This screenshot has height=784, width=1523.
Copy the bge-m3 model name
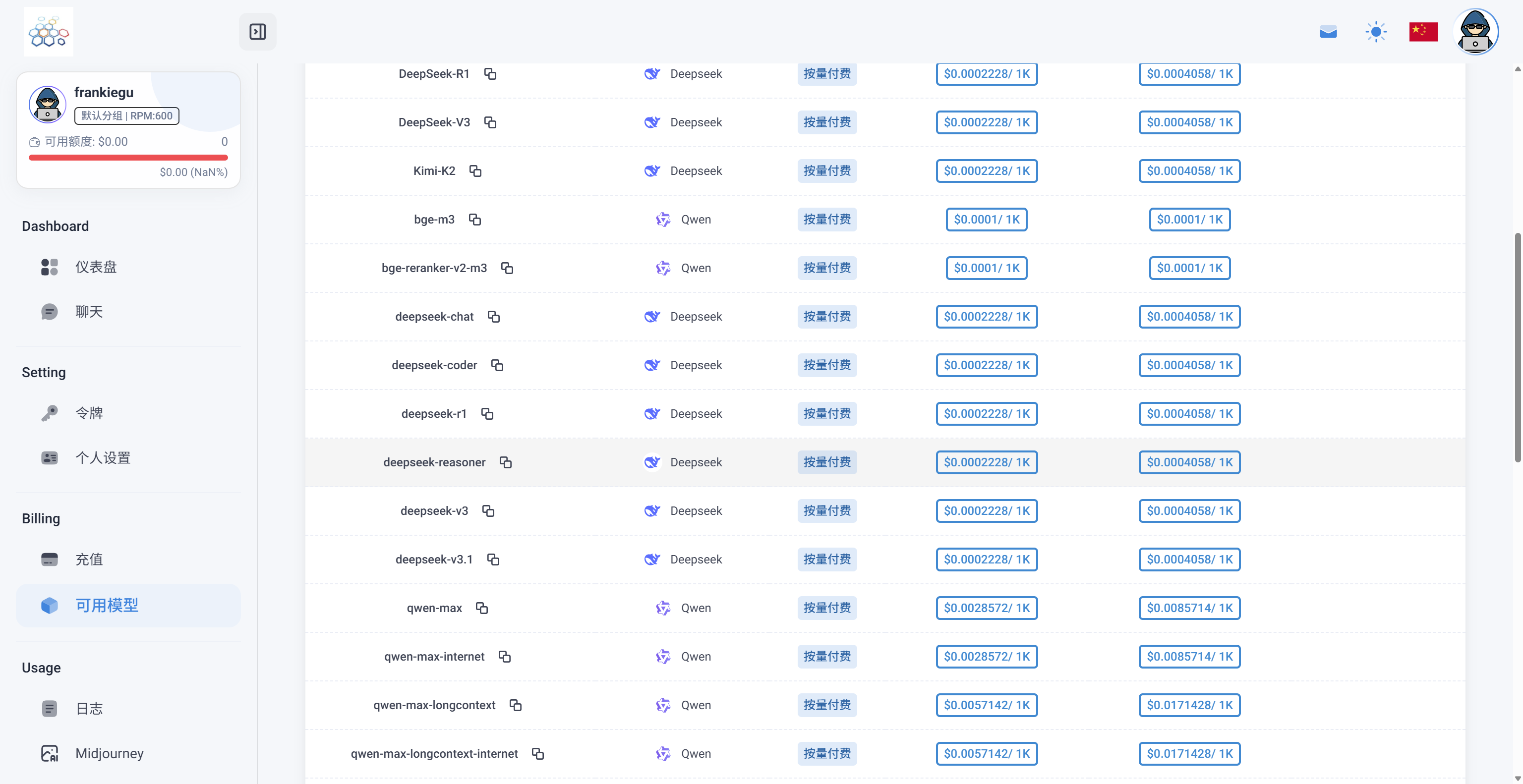(475, 220)
